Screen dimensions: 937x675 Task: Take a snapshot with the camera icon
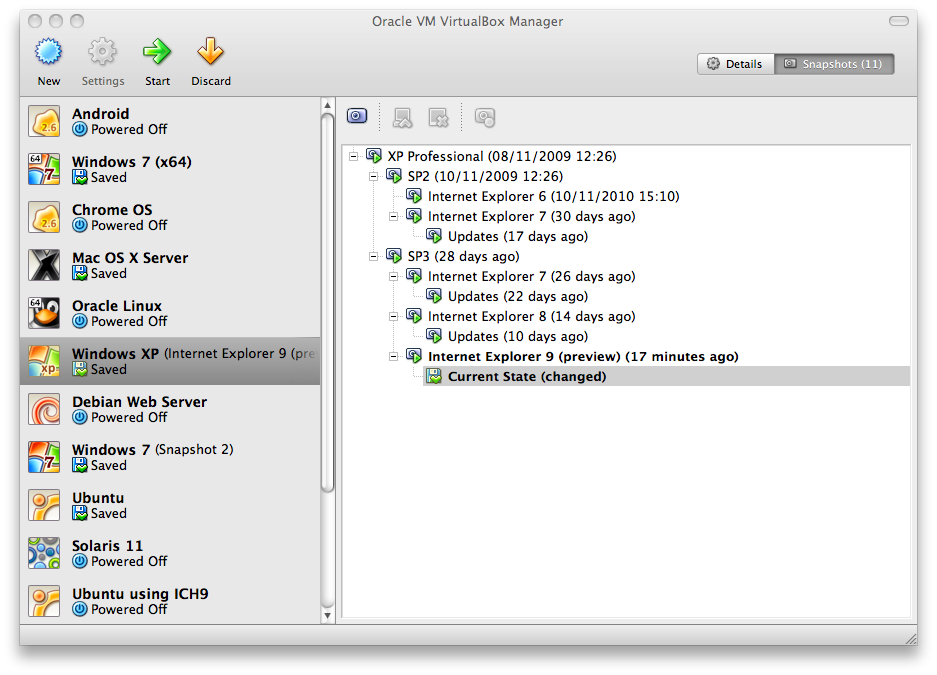pos(357,117)
